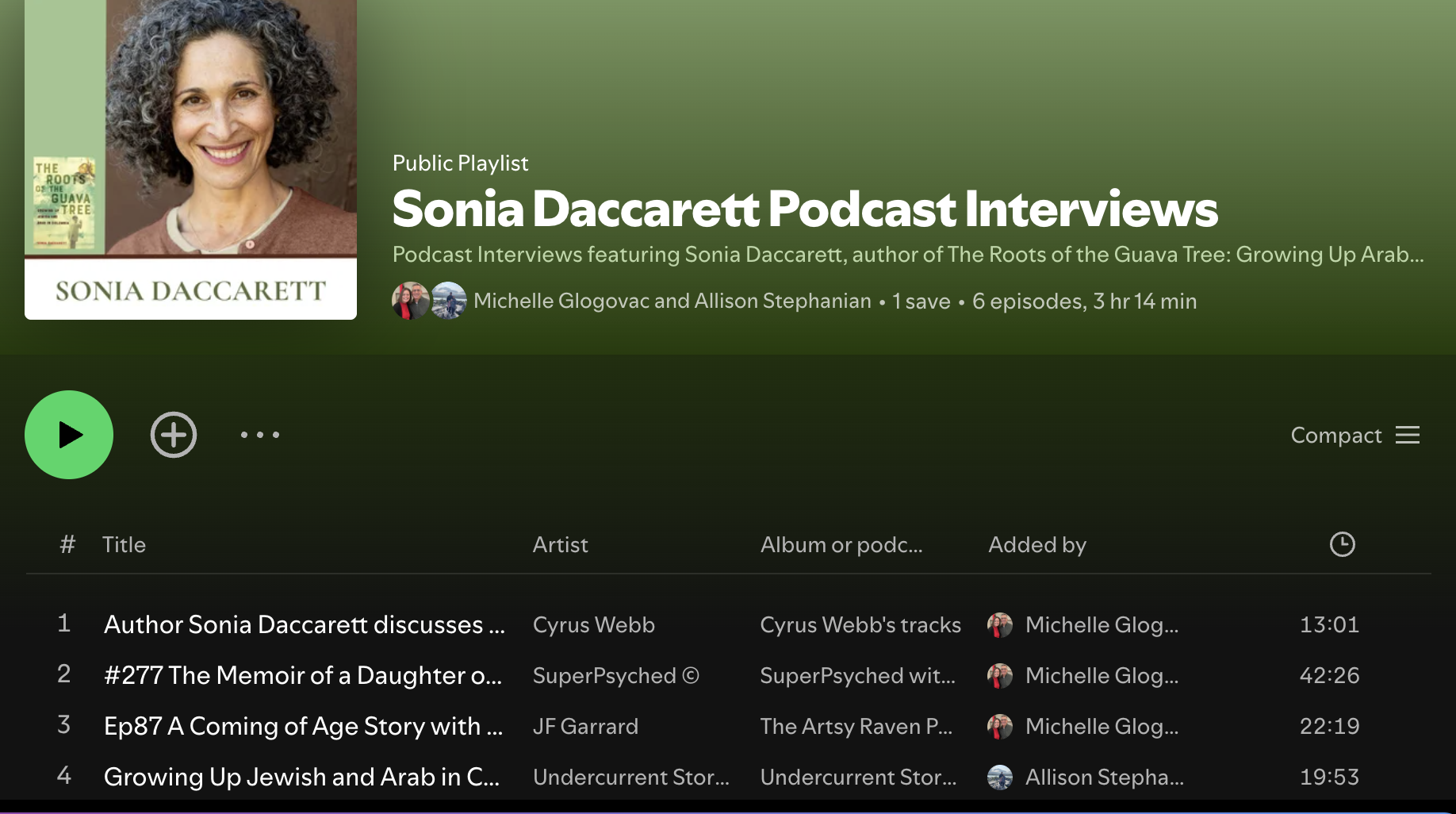
Task: Open artist SuperPsyched ©
Action: click(616, 675)
